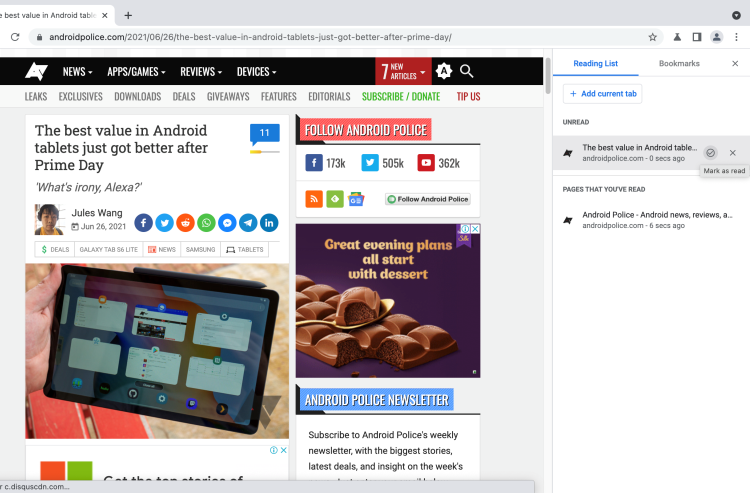
Task: Open the SUBSCRIBE / DONATE link
Action: [x=401, y=97]
